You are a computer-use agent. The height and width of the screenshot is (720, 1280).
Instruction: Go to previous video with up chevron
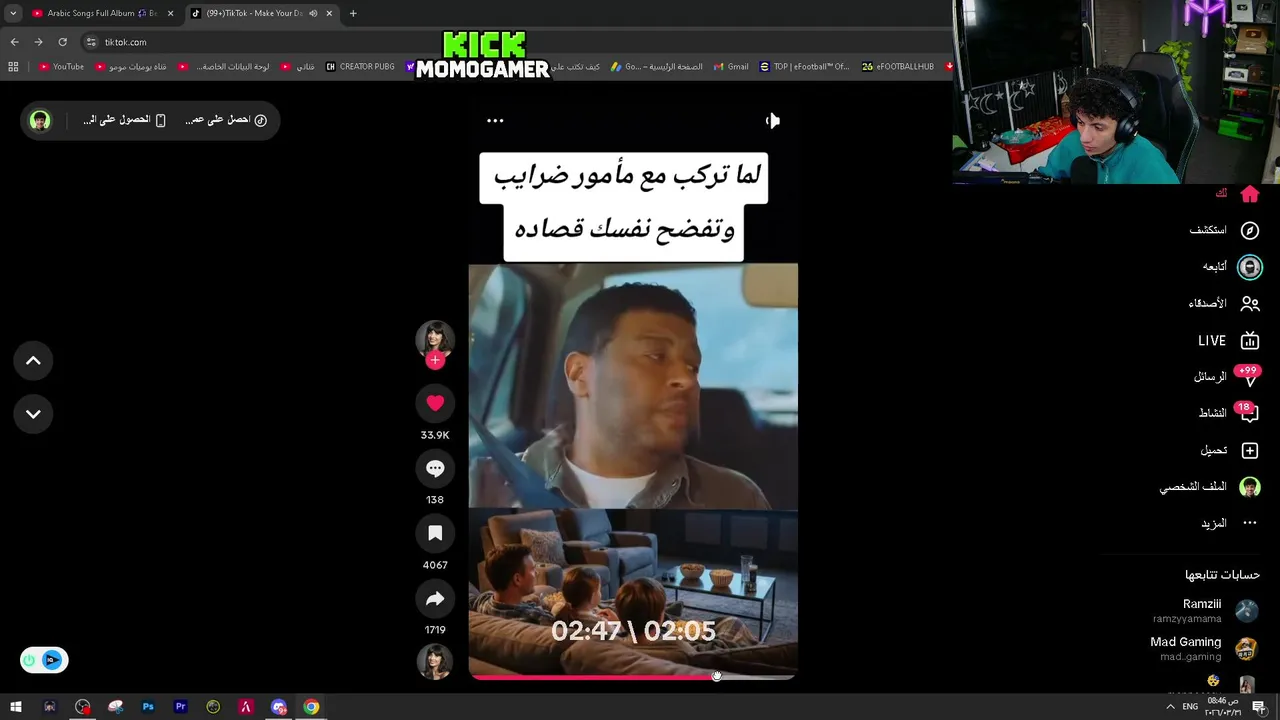33,361
